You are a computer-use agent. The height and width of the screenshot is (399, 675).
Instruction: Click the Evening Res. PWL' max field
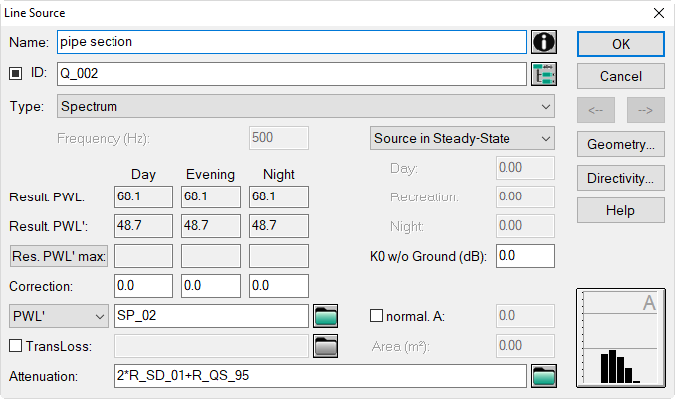pos(211,256)
